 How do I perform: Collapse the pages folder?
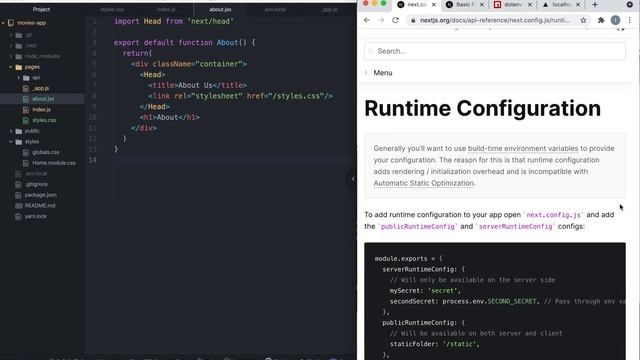(11, 67)
